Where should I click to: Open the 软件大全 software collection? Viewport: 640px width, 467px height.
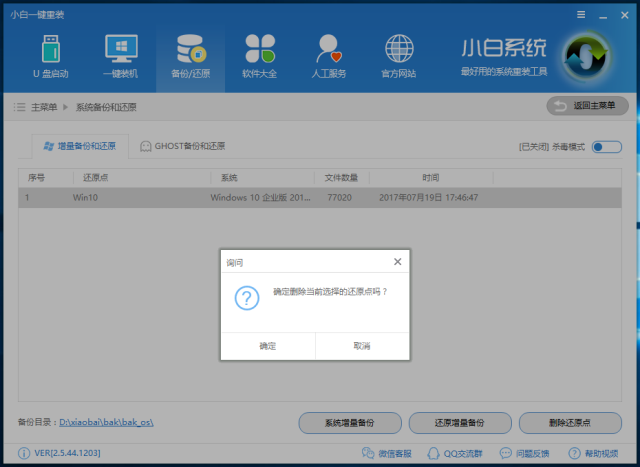(x=260, y=56)
